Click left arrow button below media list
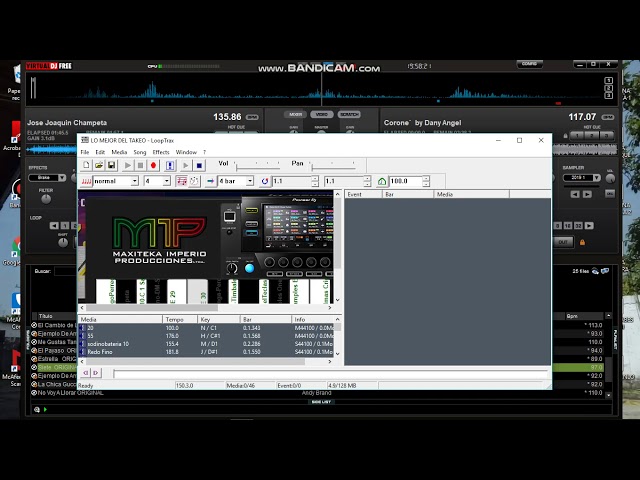The image size is (640, 480). 86,373
